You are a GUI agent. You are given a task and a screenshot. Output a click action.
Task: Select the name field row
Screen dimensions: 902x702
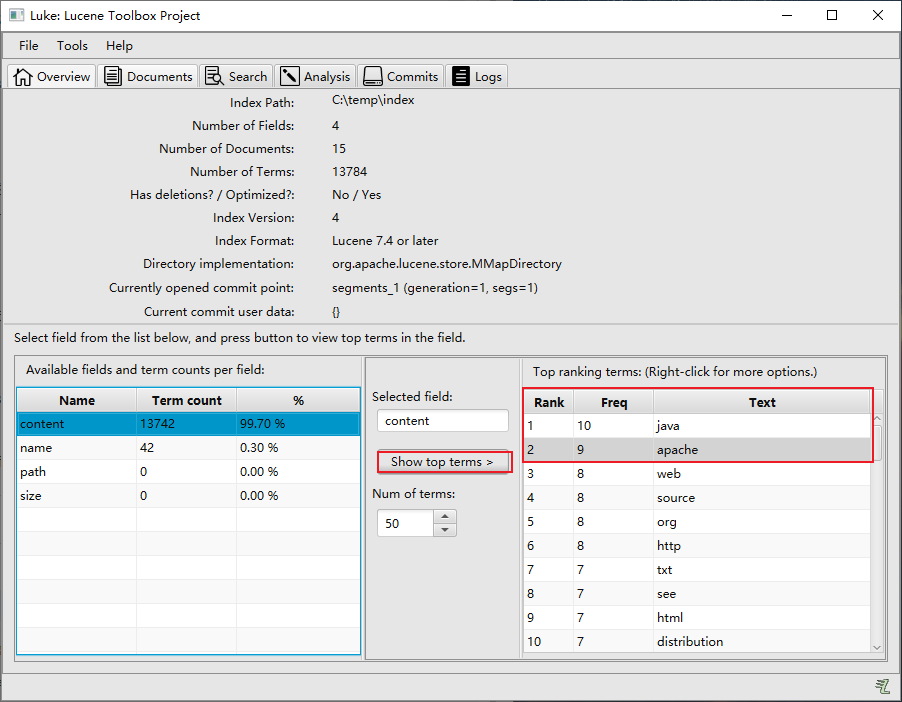(x=189, y=448)
